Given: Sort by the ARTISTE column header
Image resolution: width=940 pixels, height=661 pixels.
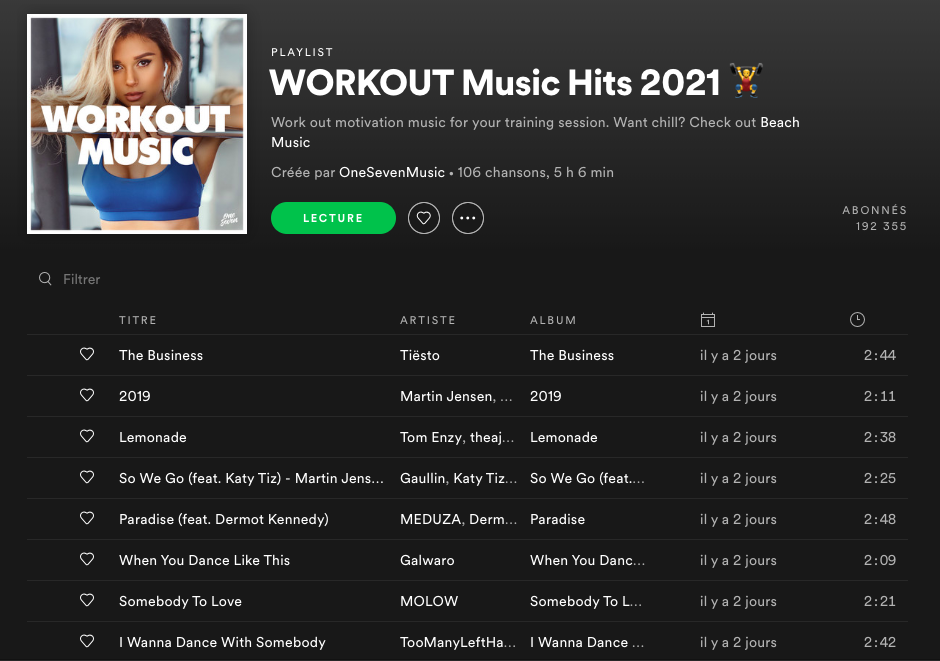Looking at the screenshot, I should (x=428, y=320).
